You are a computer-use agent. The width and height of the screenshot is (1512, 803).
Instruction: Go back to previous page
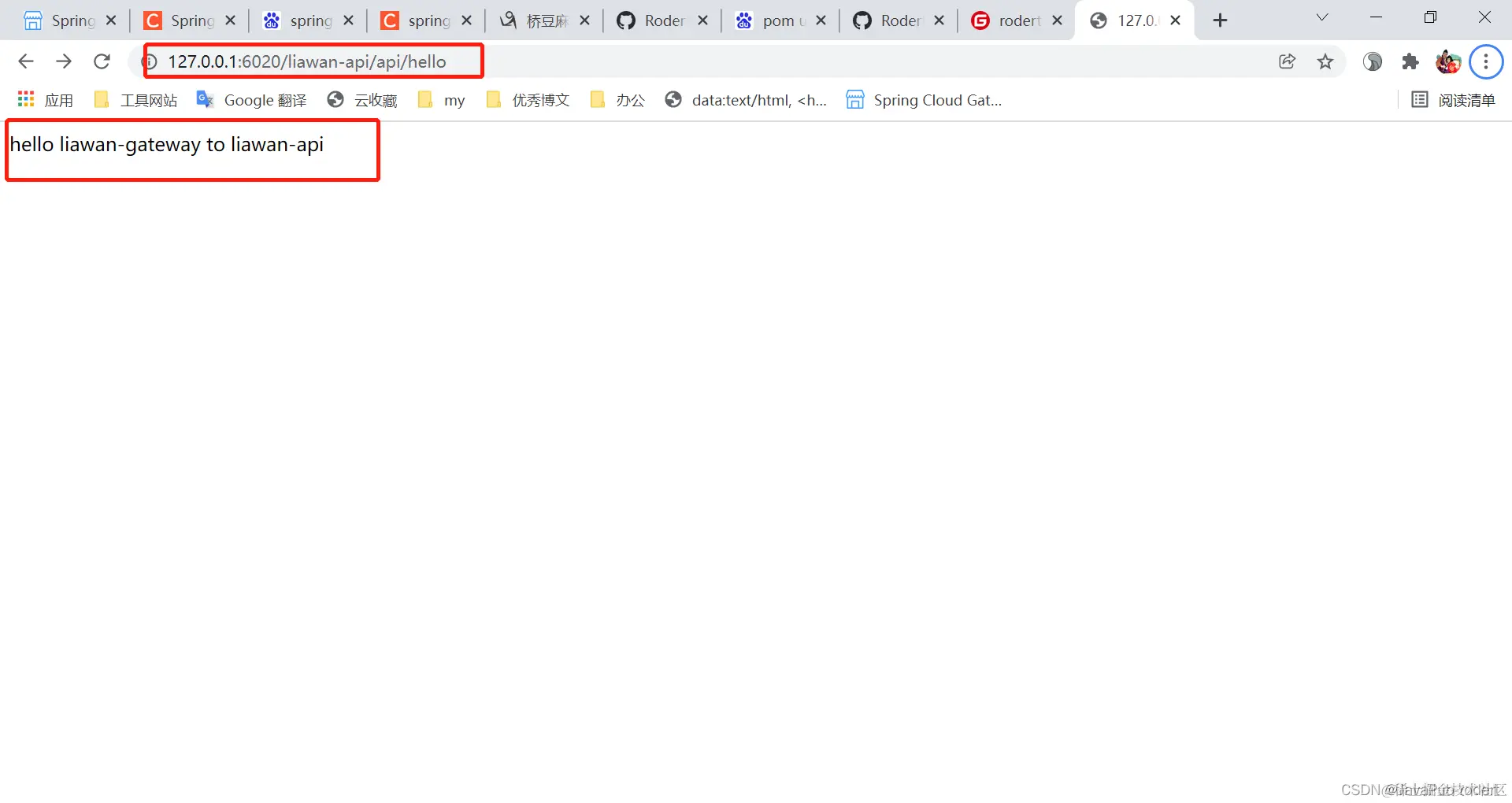click(x=26, y=61)
